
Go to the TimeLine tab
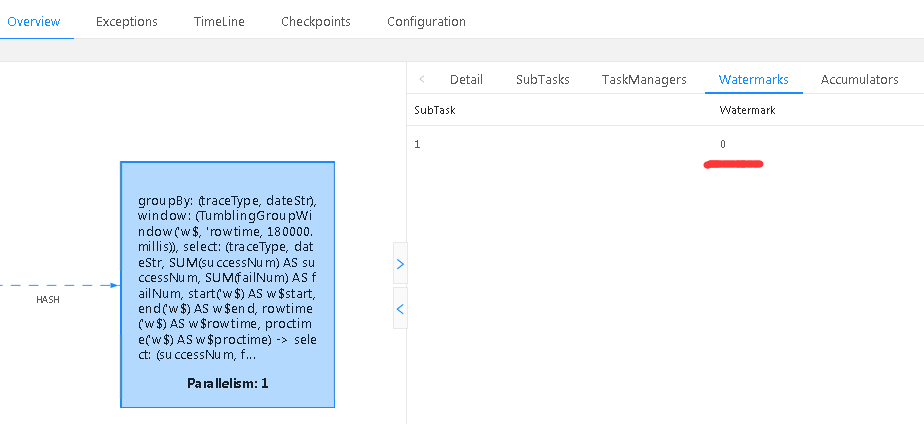click(220, 21)
